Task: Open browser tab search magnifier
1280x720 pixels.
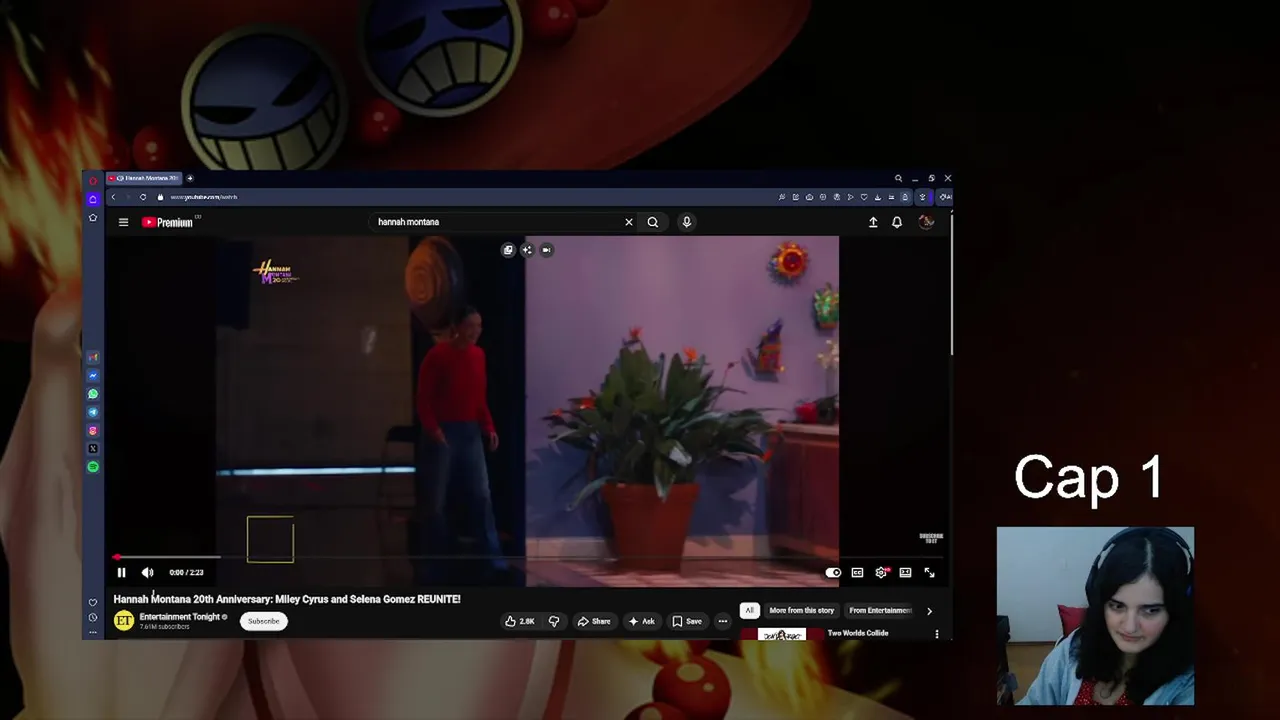Action: pyautogui.click(x=898, y=178)
